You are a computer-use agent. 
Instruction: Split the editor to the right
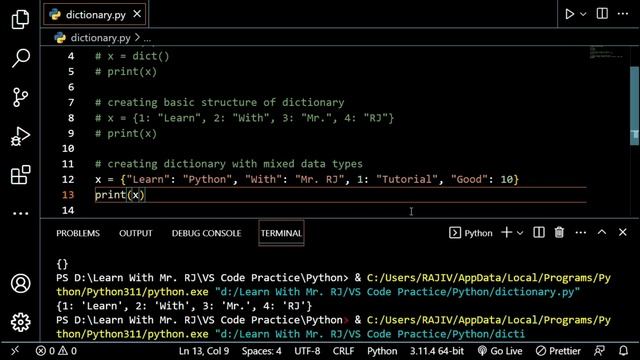(x=602, y=13)
